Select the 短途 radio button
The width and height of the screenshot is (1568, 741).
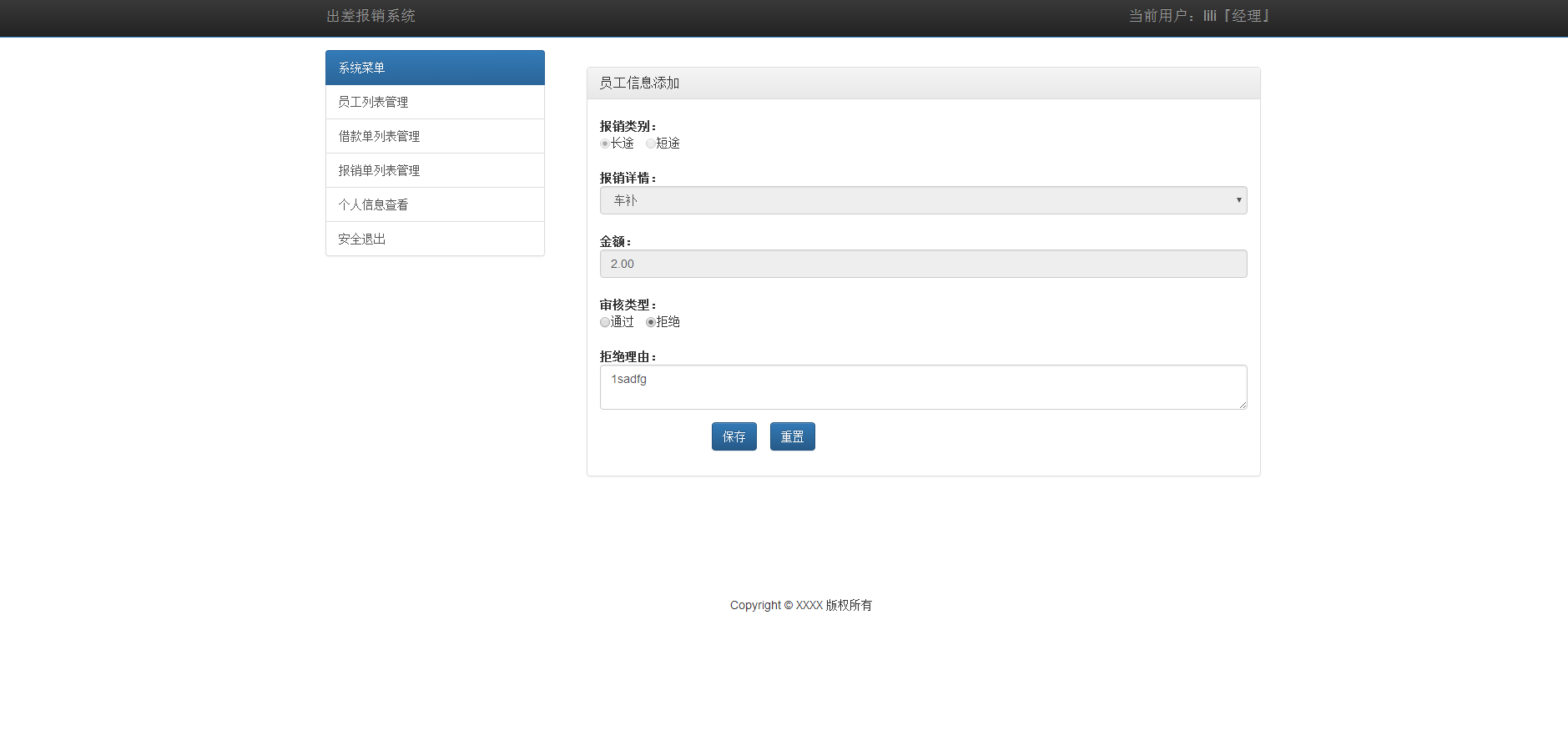tap(651, 144)
